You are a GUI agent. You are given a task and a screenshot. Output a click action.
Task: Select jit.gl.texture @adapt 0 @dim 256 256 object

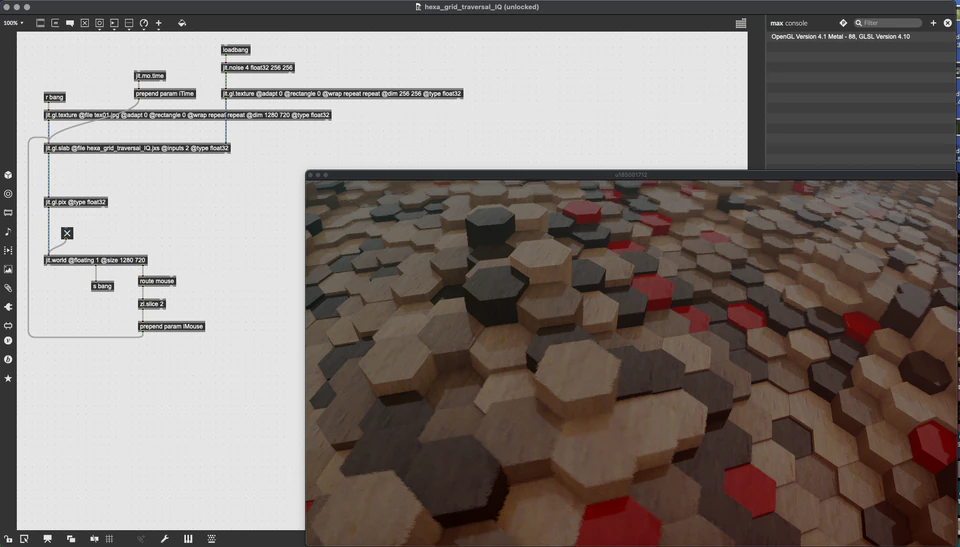(342, 94)
